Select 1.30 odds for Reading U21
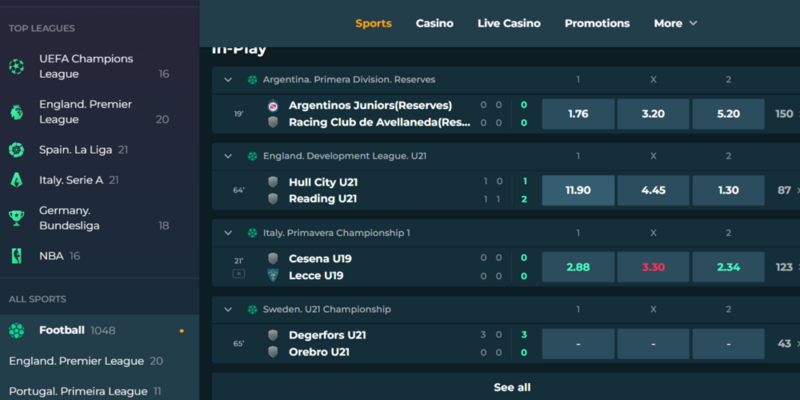 [728, 190]
